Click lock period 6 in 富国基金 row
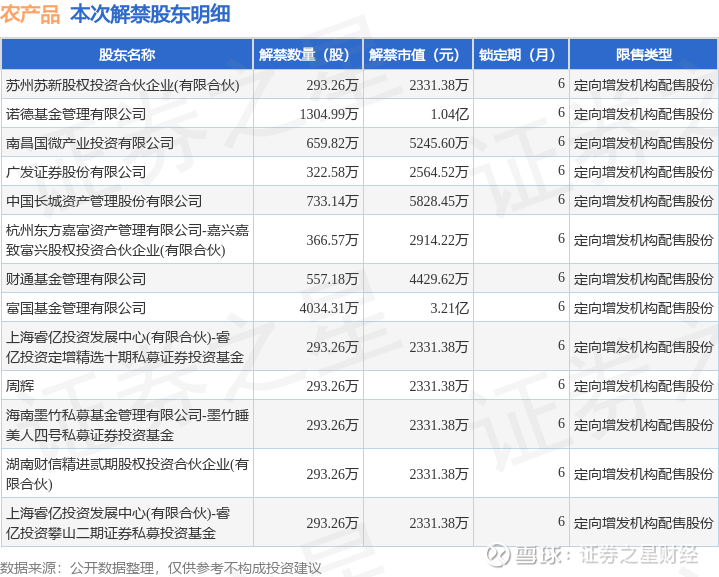Image resolution: width=719 pixels, height=577 pixels. tap(561, 306)
